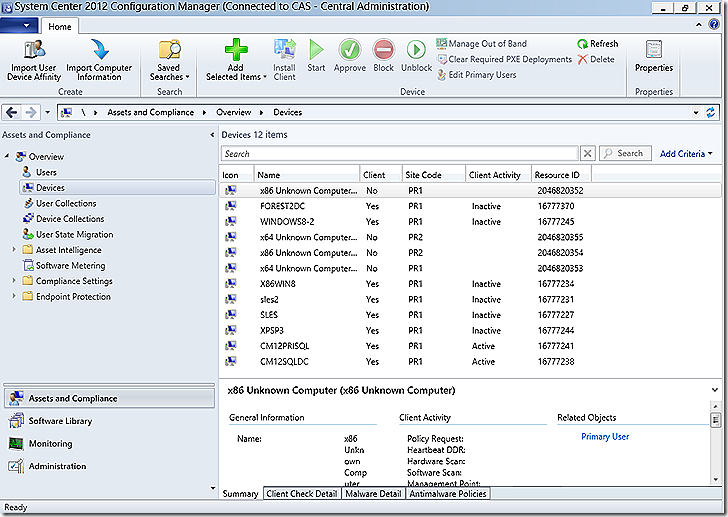
Task: Click the green Add Selected Items icon
Action: tap(234, 49)
